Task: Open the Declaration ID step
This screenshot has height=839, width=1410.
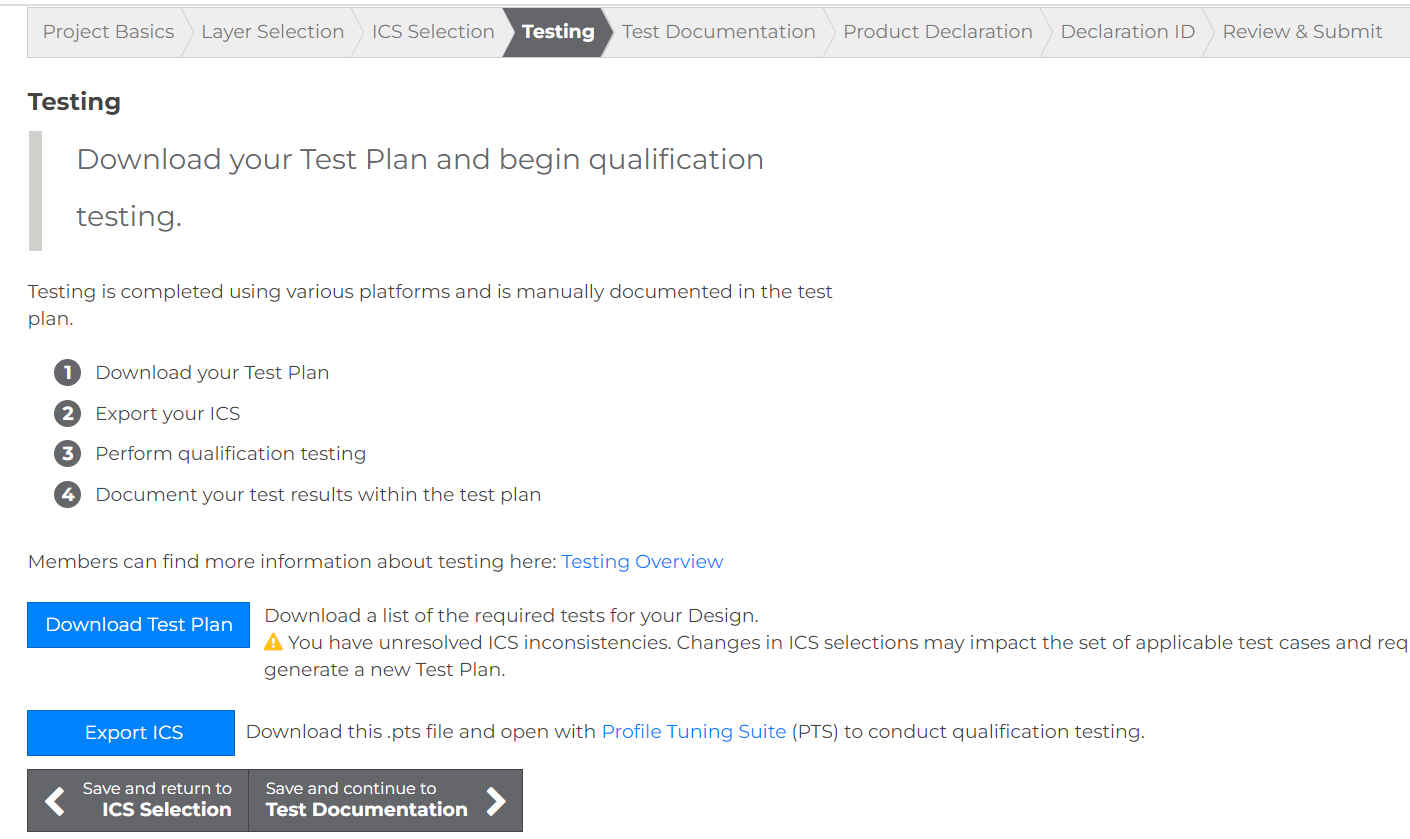Action: tap(1127, 32)
